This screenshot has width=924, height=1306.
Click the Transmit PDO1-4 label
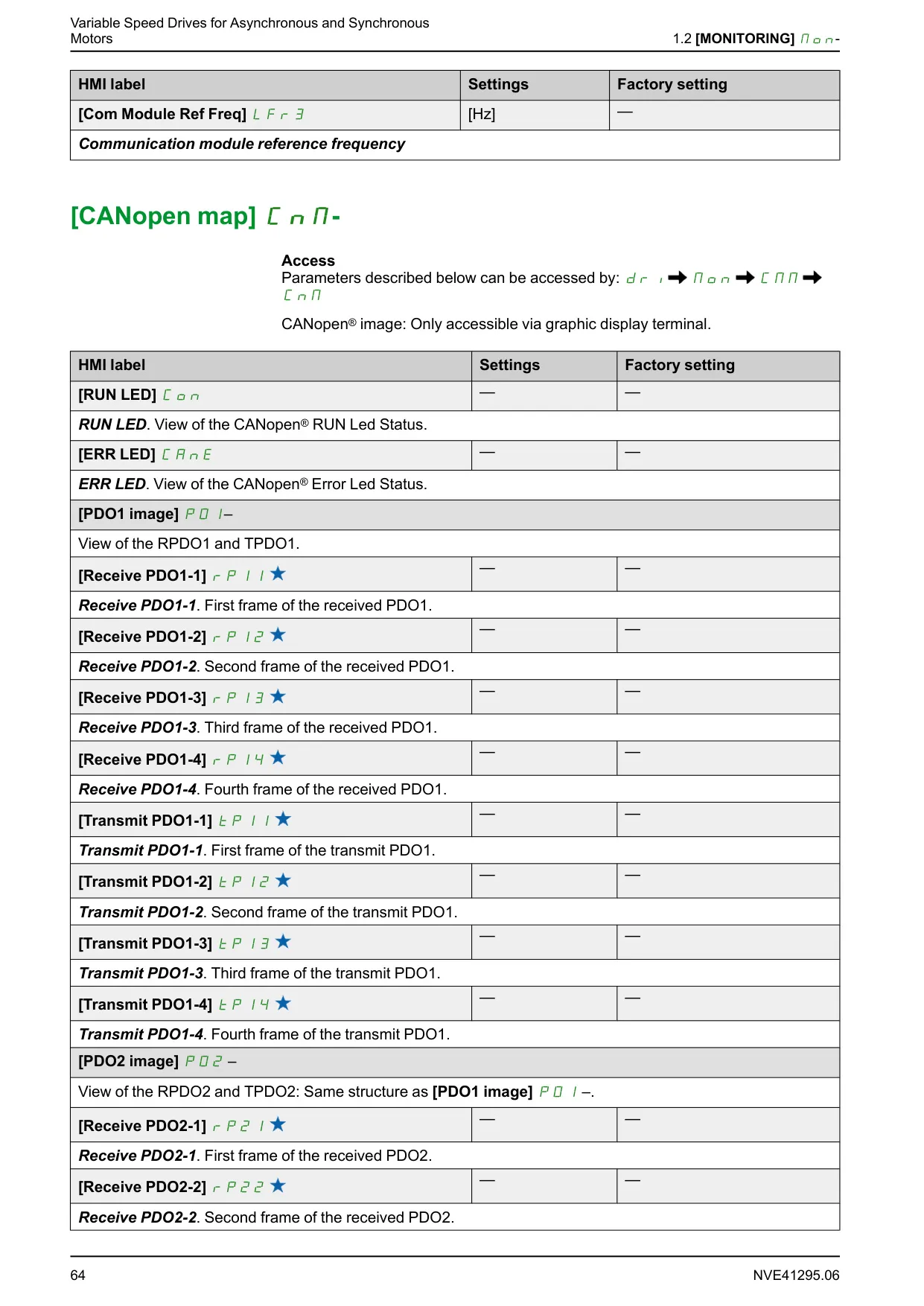tap(145, 1004)
